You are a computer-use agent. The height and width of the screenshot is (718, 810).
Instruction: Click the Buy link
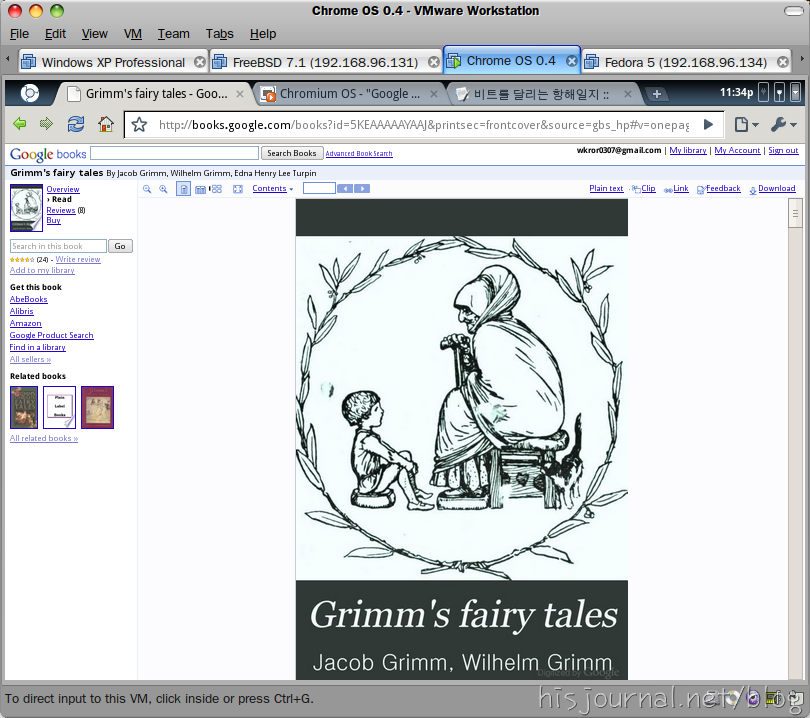tap(53, 221)
